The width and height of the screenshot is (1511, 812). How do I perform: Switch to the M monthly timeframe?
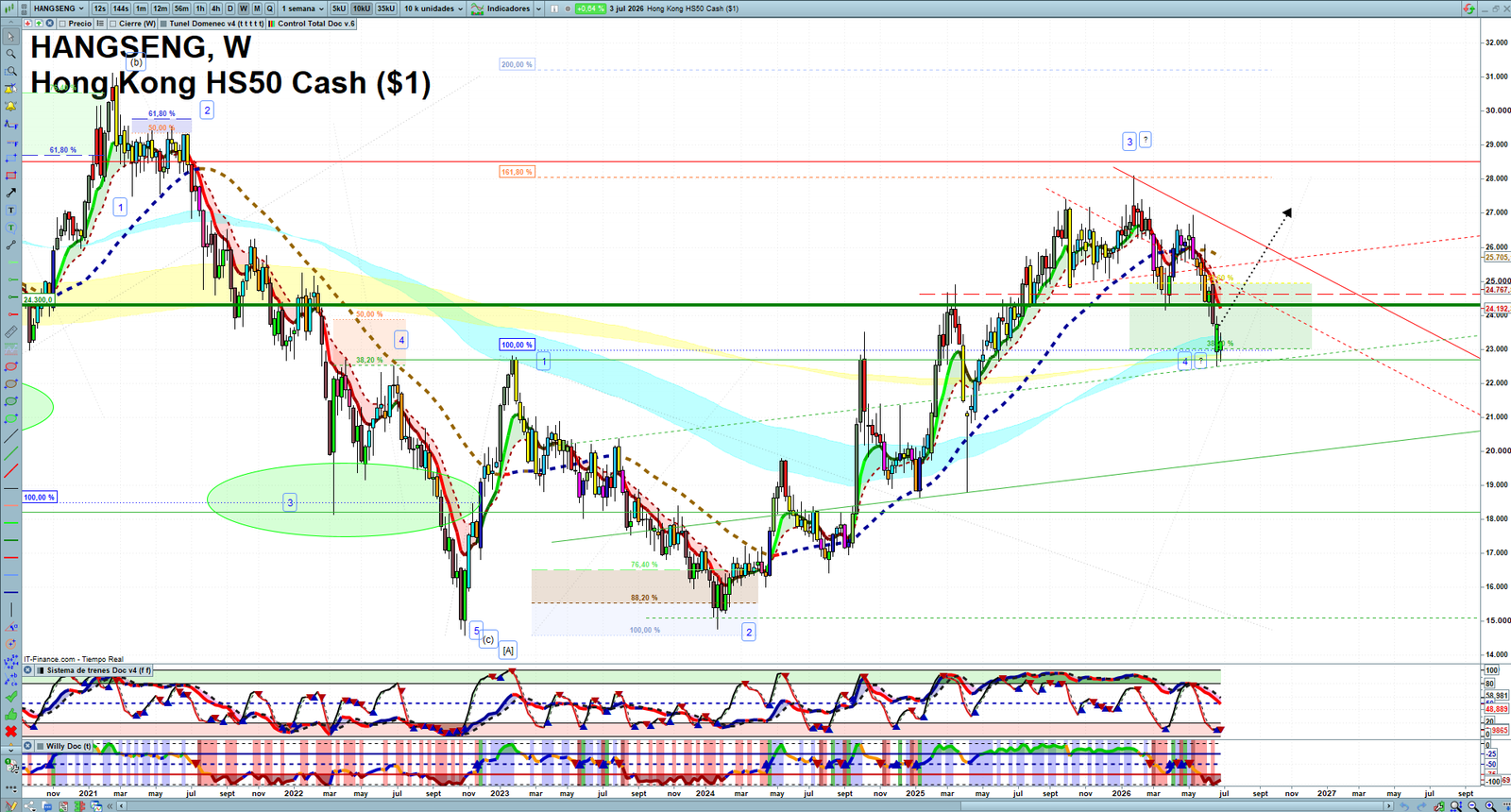click(x=257, y=8)
